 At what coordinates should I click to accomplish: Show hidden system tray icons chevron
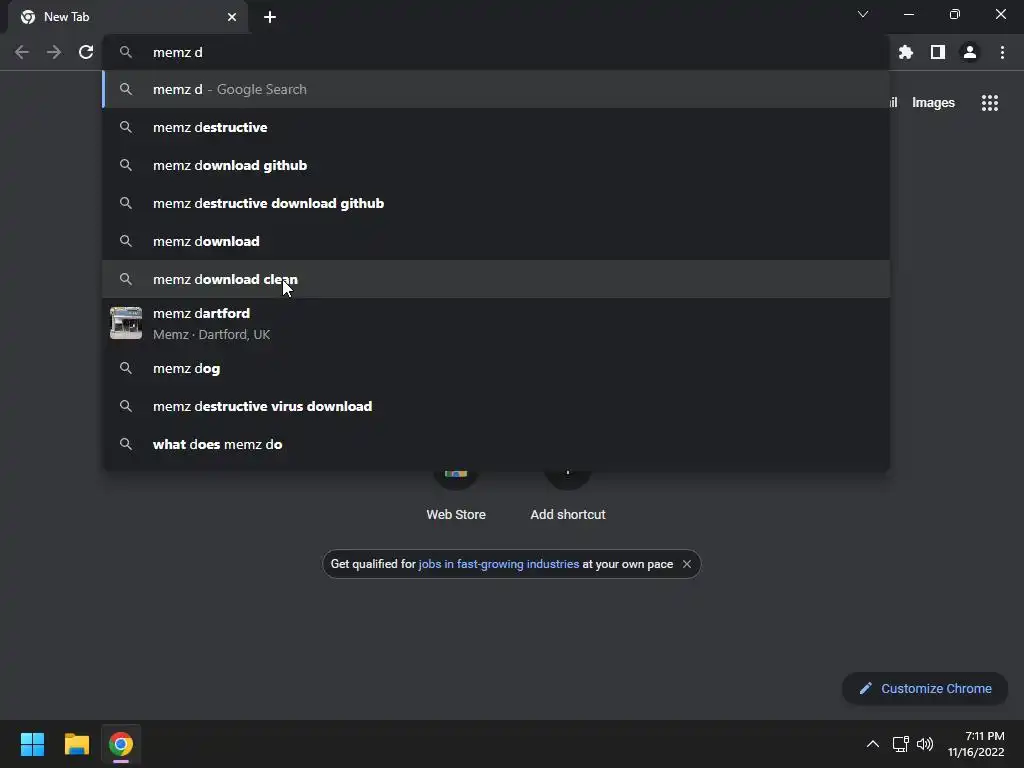[872, 744]
